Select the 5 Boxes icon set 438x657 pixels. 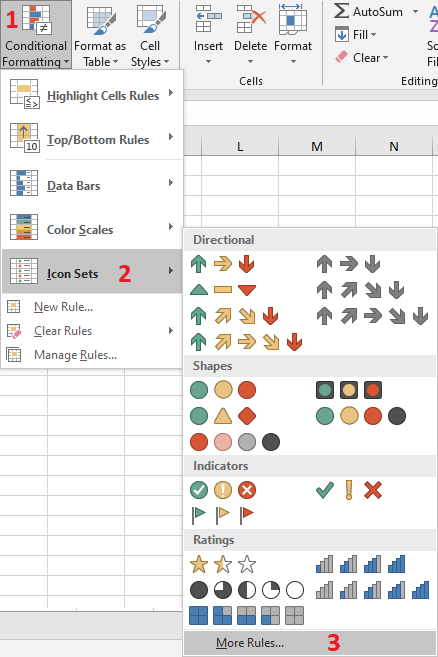pyautogui.click(x=246, y=616)
